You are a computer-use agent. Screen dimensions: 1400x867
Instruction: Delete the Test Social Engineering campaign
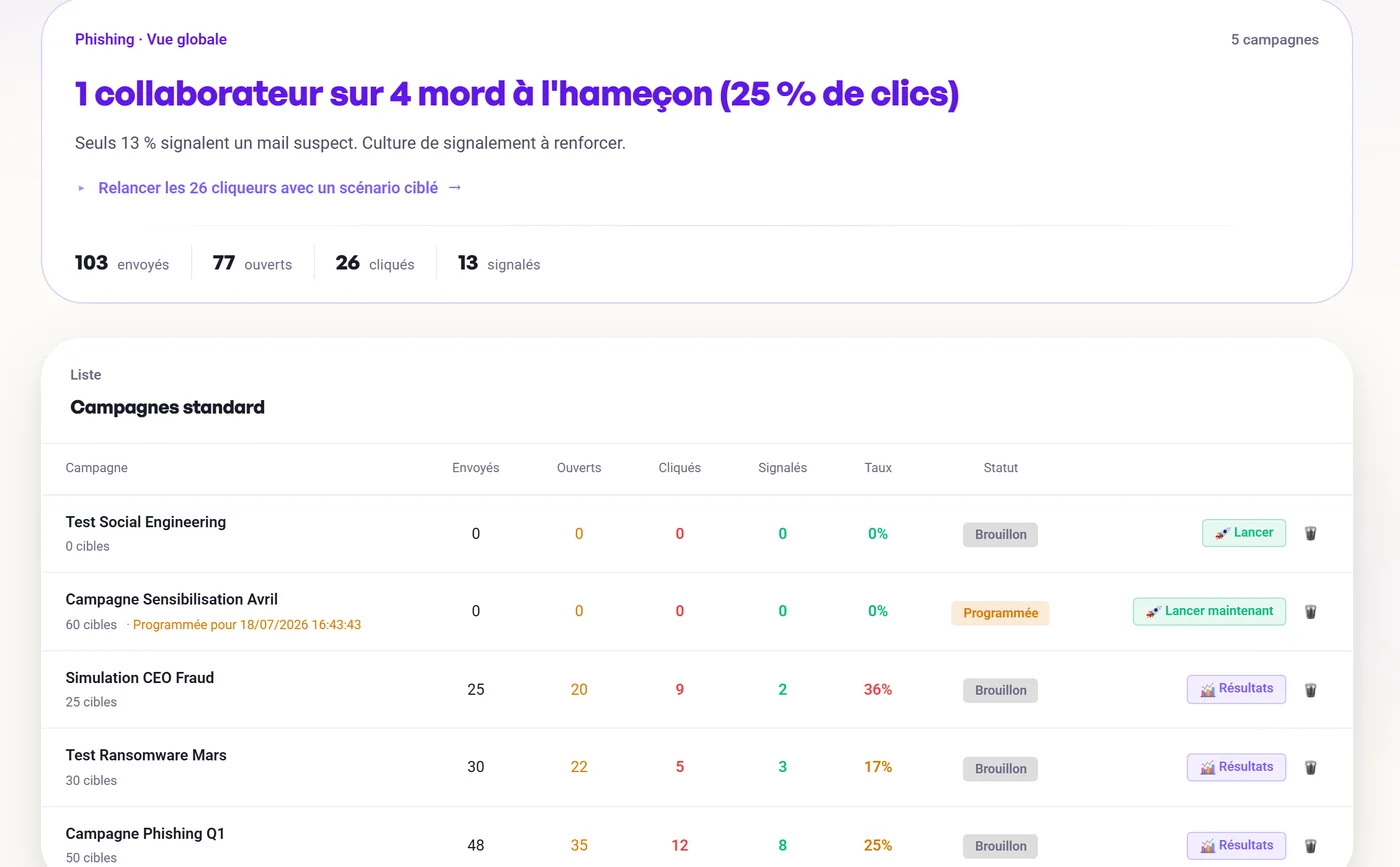1310,533
